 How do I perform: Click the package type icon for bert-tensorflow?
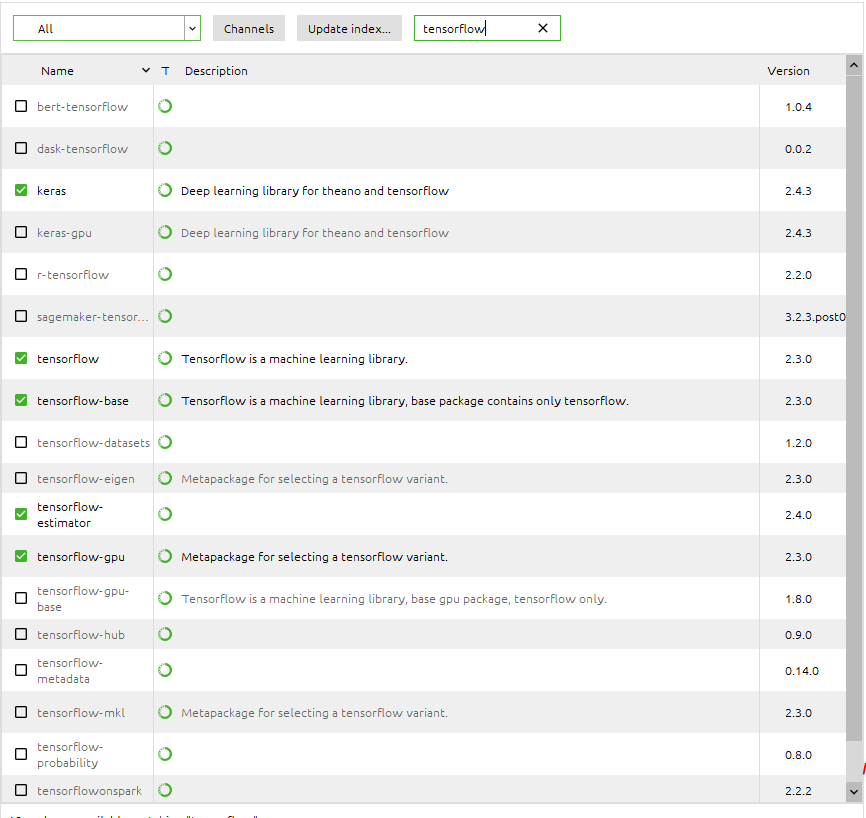[165, 106]
